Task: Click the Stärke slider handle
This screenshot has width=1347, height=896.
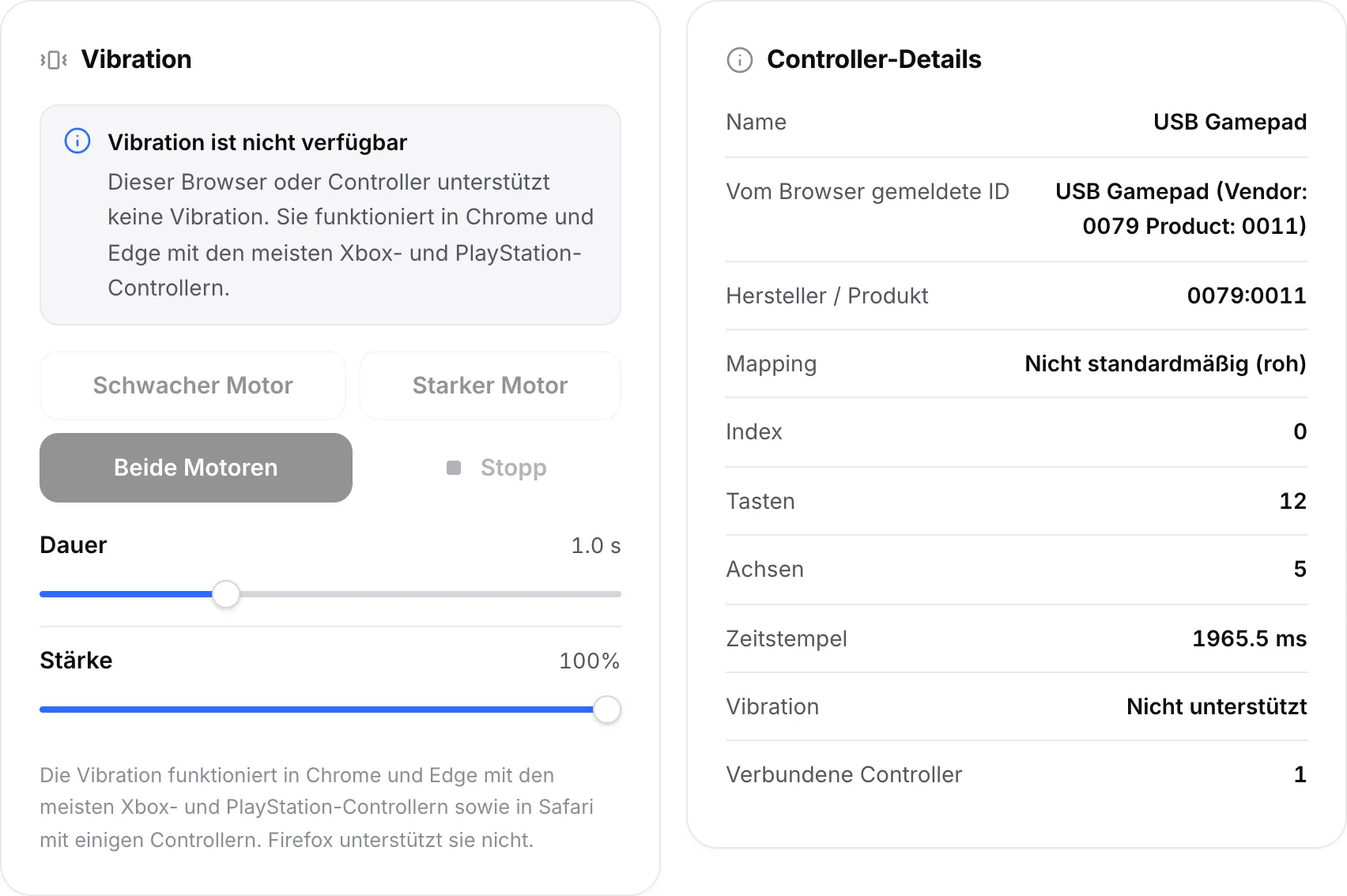Action: [607, 710]
